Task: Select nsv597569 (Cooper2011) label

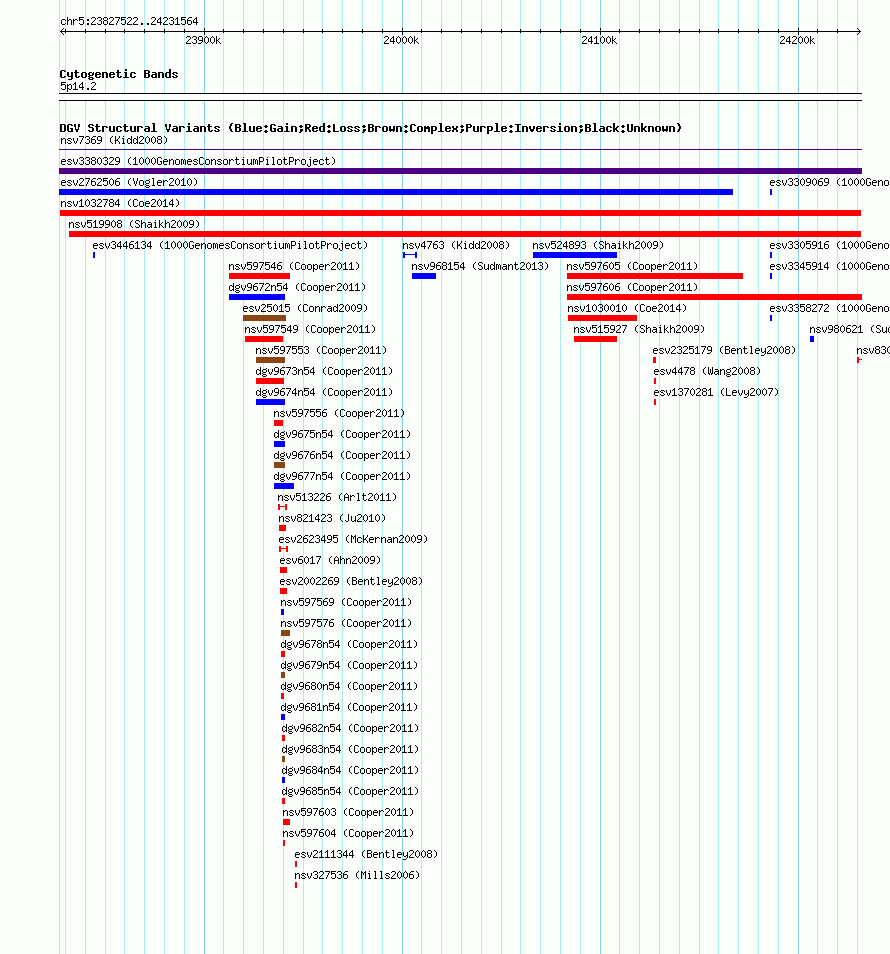Action: pos(346,602)
